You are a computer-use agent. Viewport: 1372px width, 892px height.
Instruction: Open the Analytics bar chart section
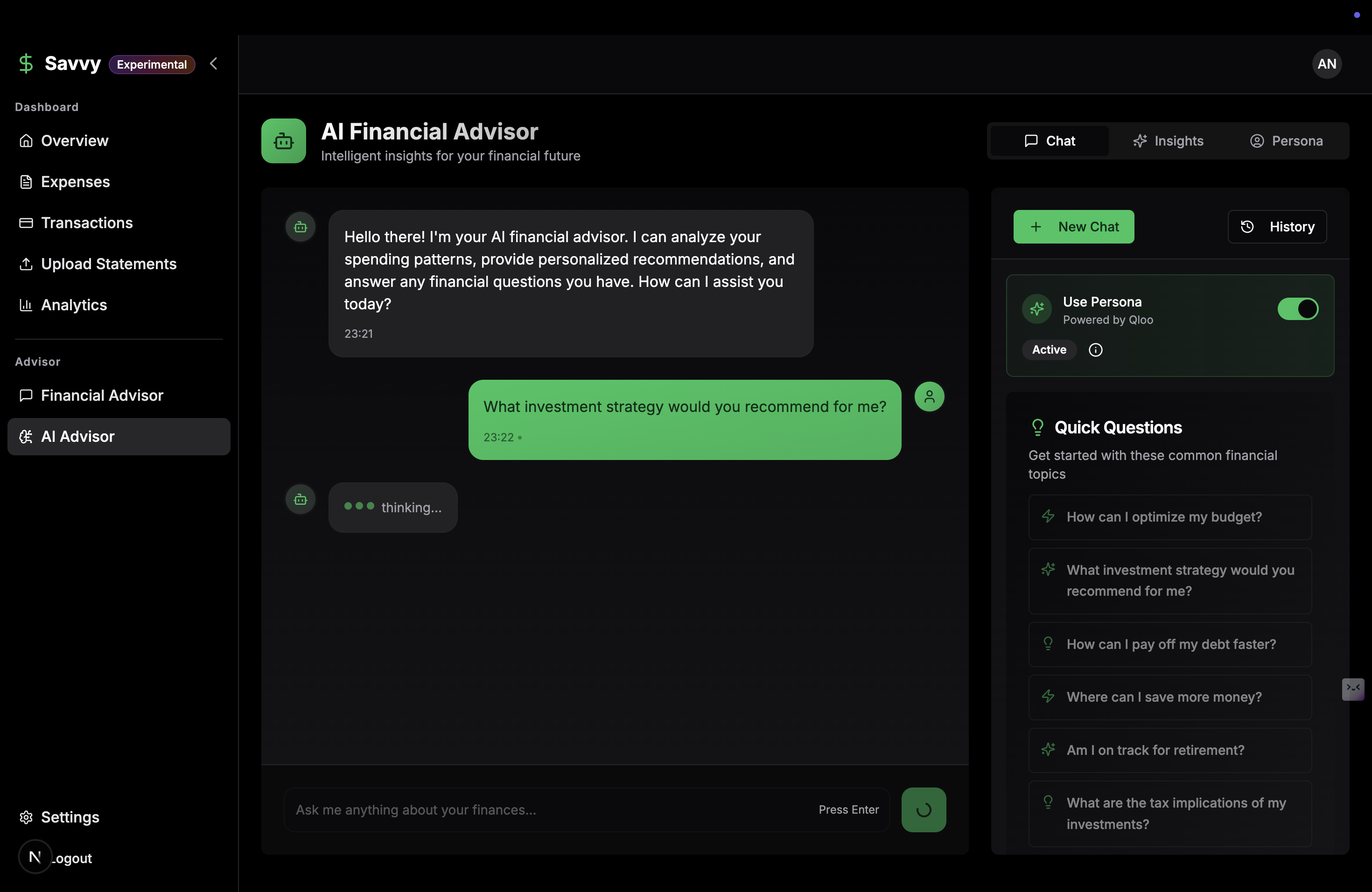tap(74, 305)
